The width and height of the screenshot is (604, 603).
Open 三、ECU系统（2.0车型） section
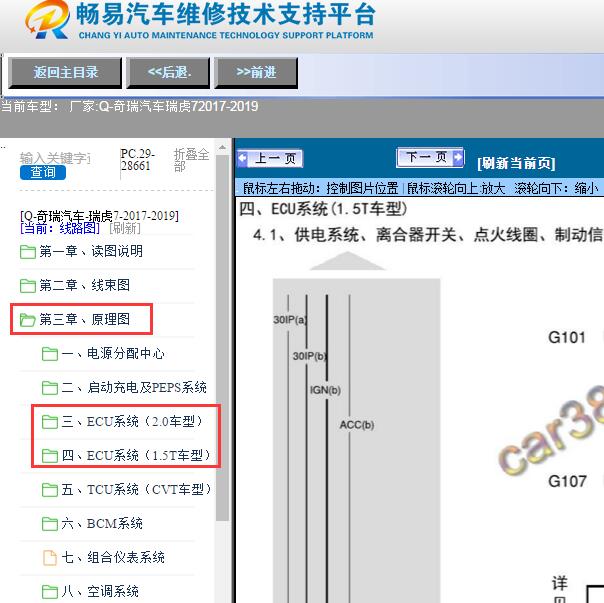click(133, 422)
